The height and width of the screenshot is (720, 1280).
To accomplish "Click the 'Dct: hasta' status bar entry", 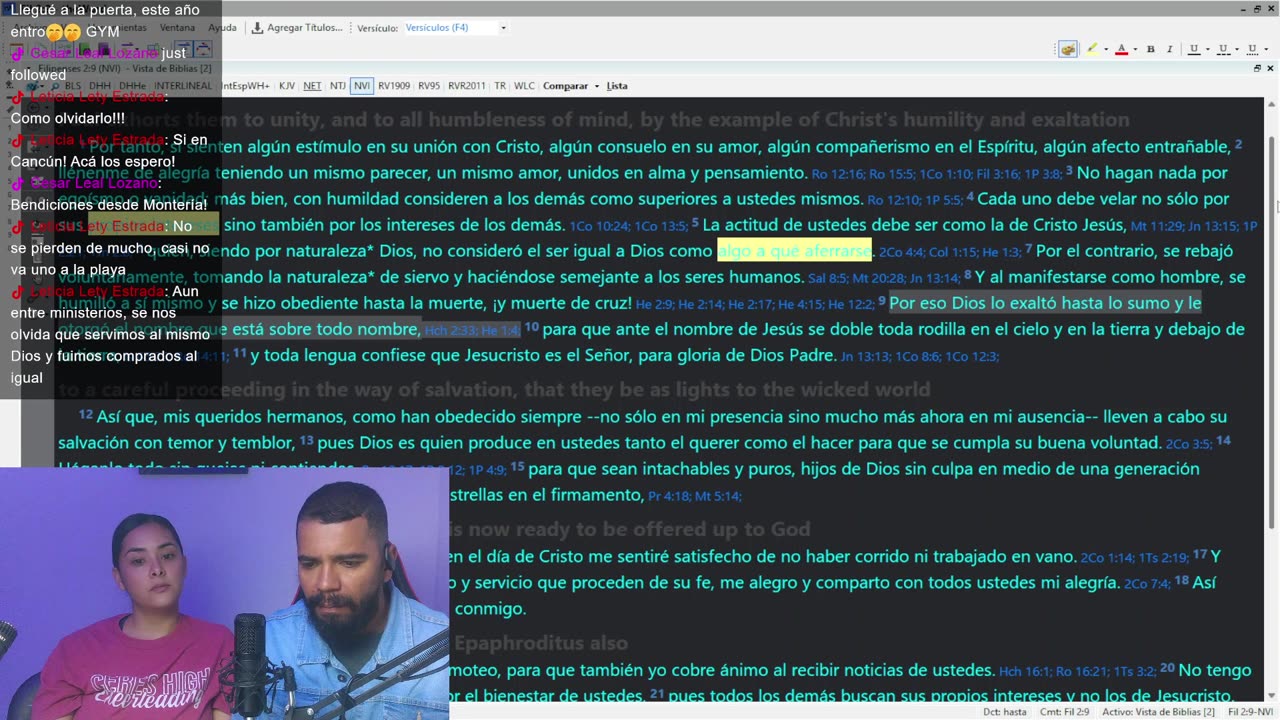I will [1004, 712].
